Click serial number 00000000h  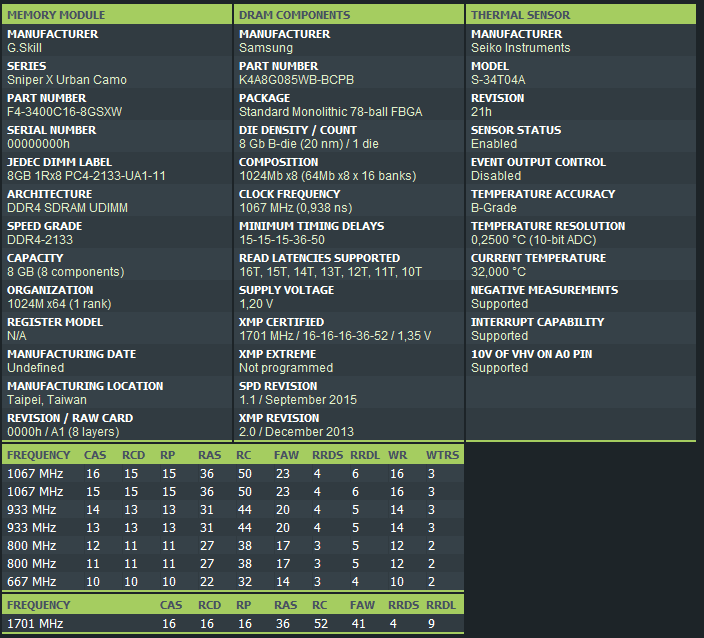(x=38, y=144)
